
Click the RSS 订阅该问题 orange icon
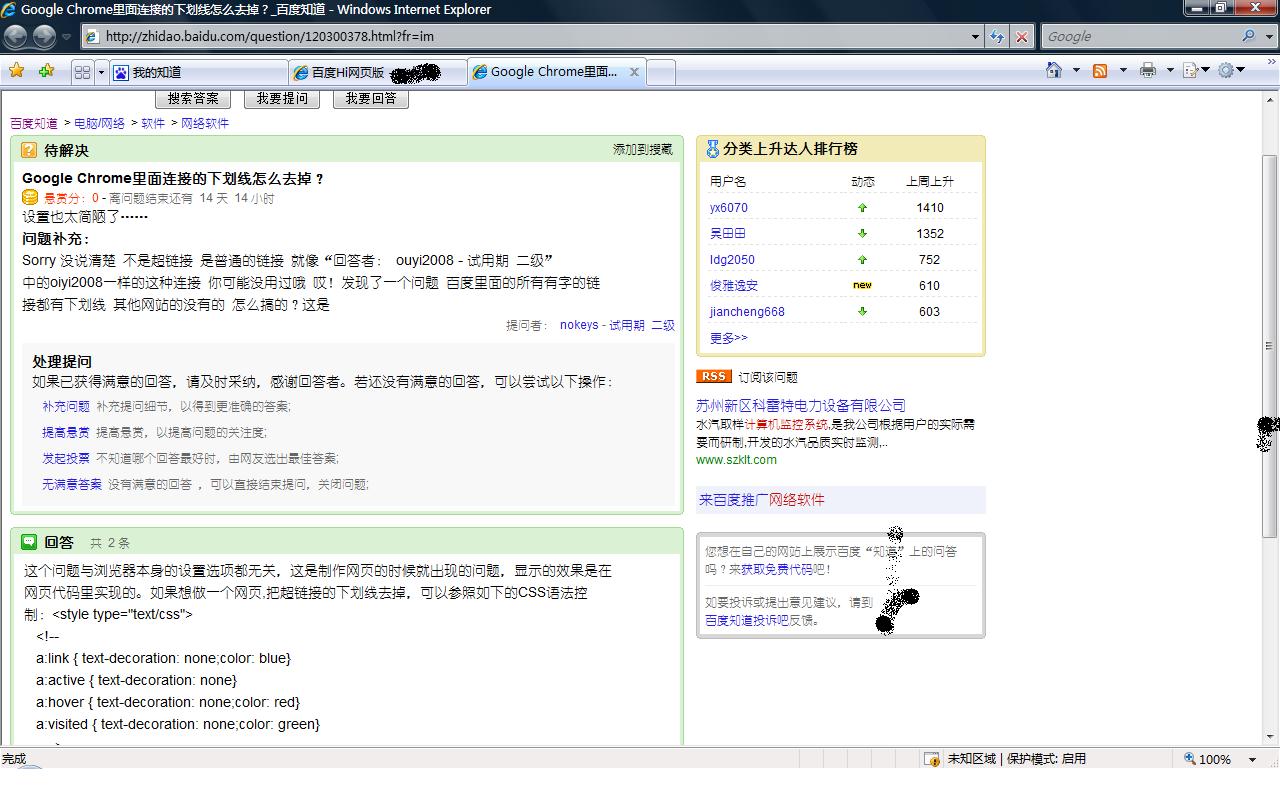click(x=713, y=376)
